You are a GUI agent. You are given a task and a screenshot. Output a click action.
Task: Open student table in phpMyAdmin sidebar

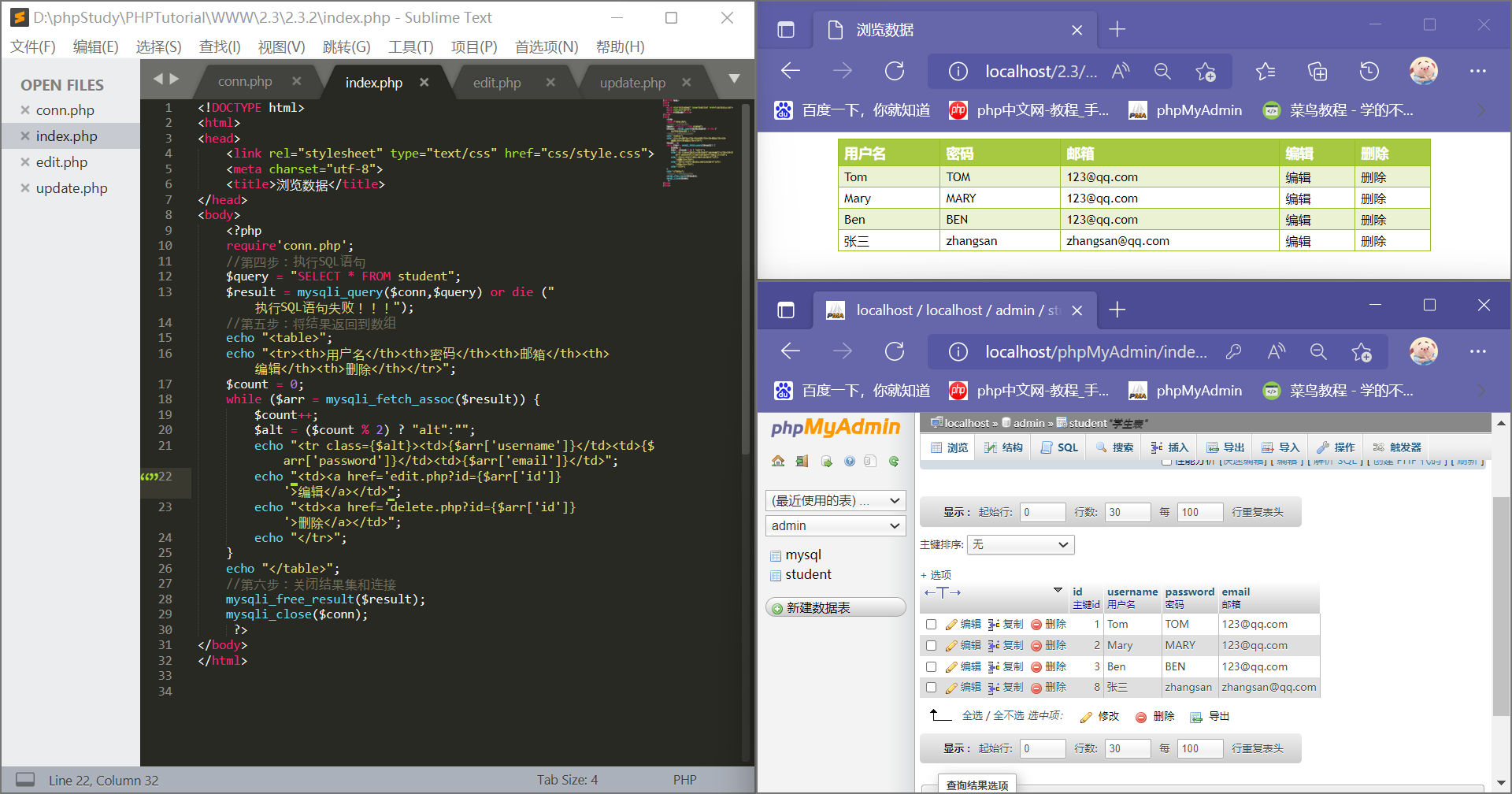tap(808, 574)
